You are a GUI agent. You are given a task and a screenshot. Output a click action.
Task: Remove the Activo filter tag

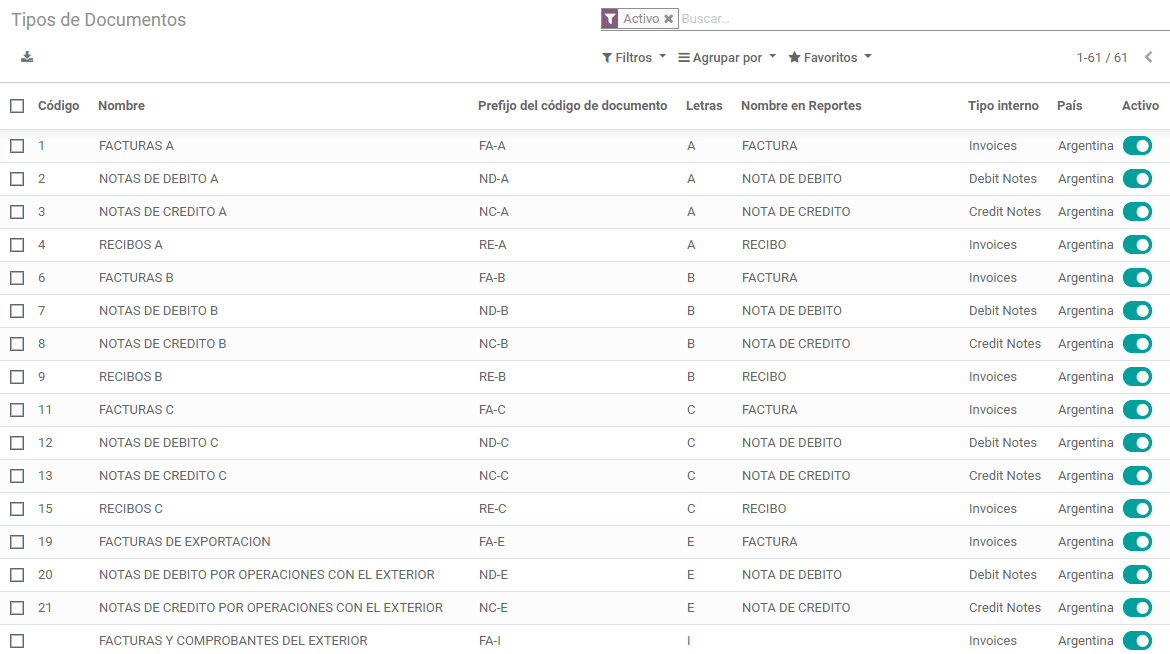tap(668, 19)
